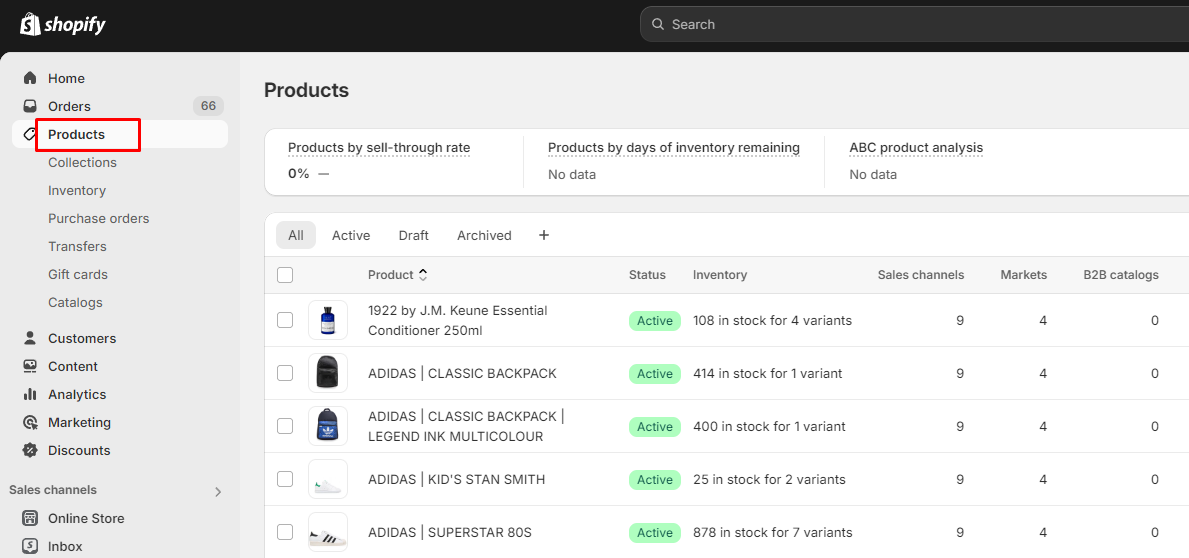This screenshot has height=558, width=1189.
Task: Click the Superstar 80S shoe thumbnail
Action: pyautogui.click(x=328, y=532)
